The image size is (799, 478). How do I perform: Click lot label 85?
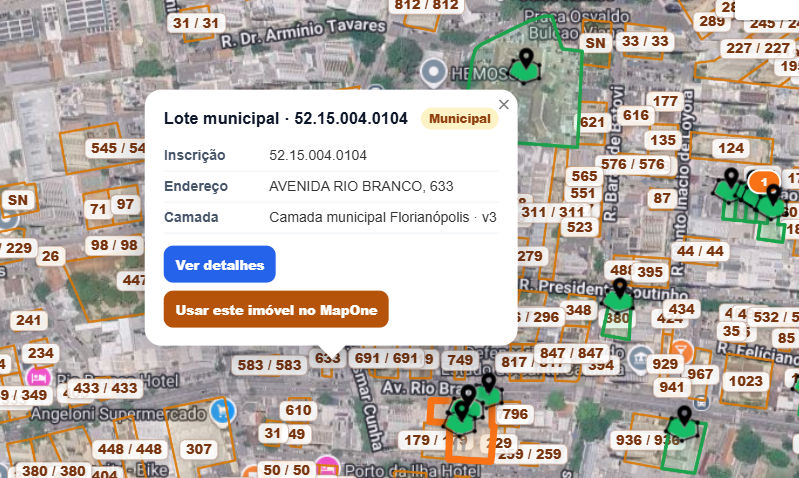coord(786,338)
